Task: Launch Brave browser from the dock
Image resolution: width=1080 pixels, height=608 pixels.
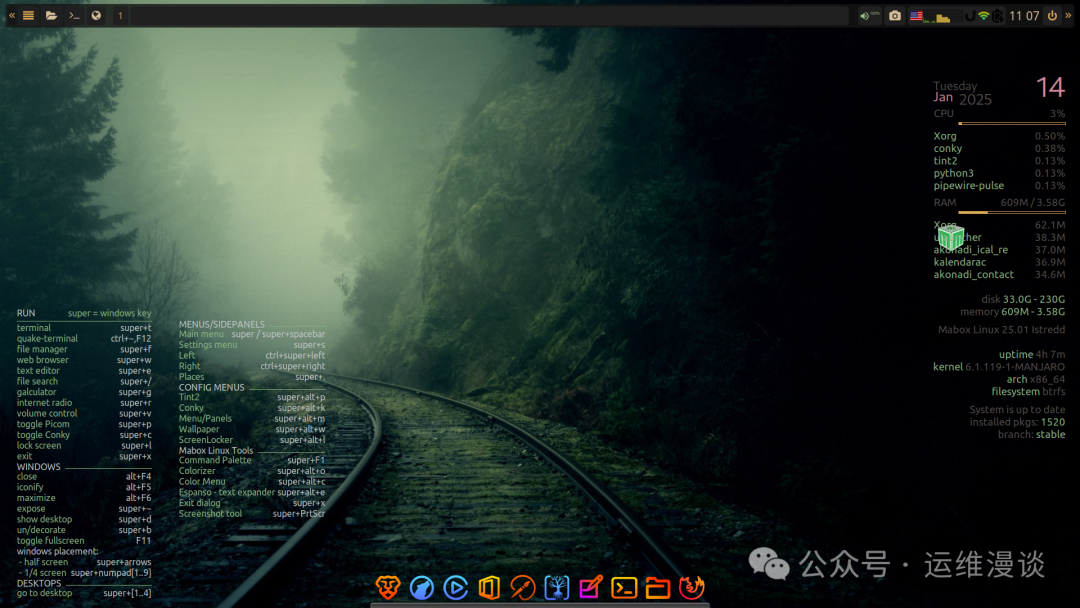Action: (x=387, y=588)
